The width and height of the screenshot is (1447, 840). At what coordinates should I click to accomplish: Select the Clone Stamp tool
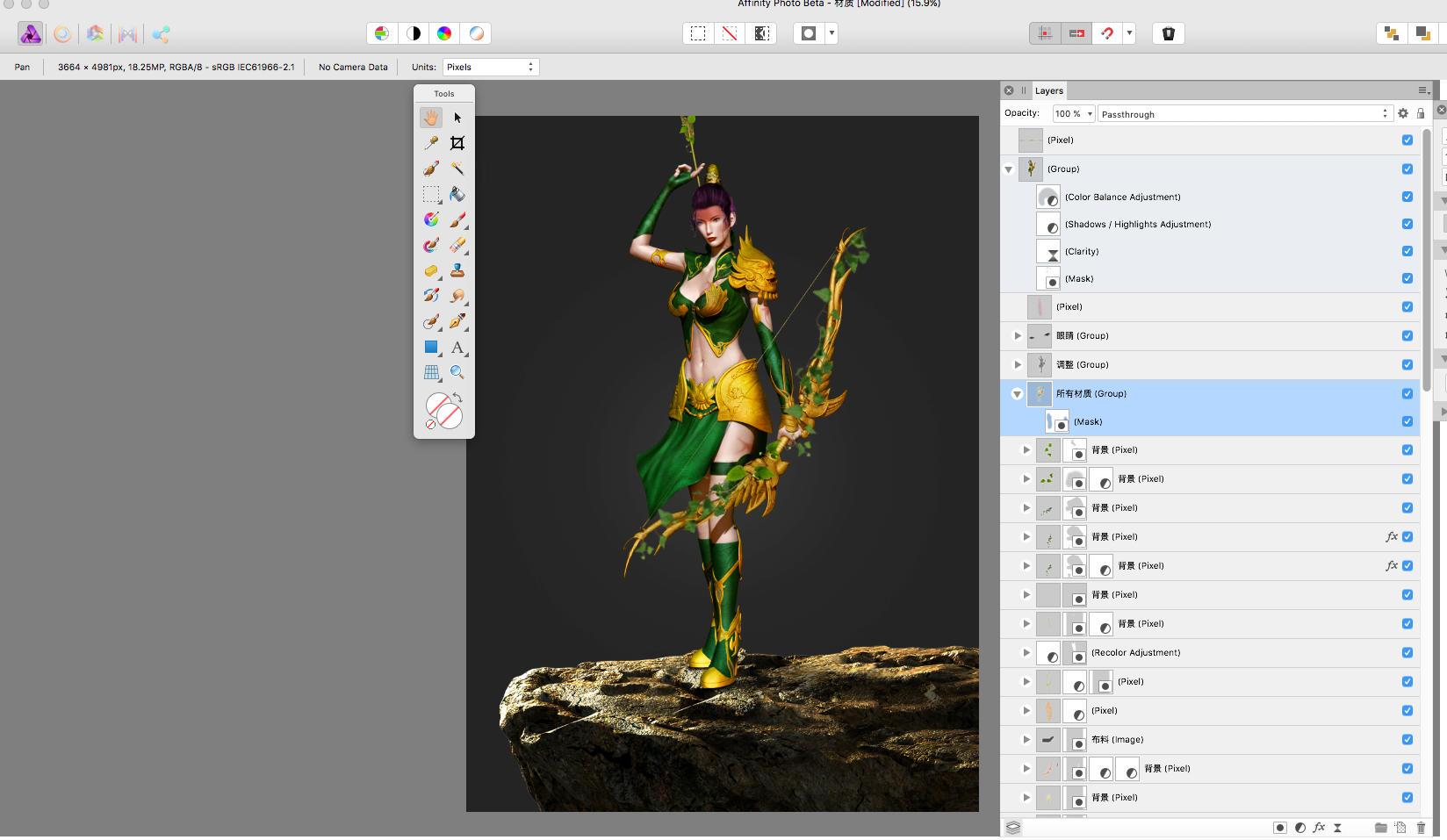pos(457,270)
